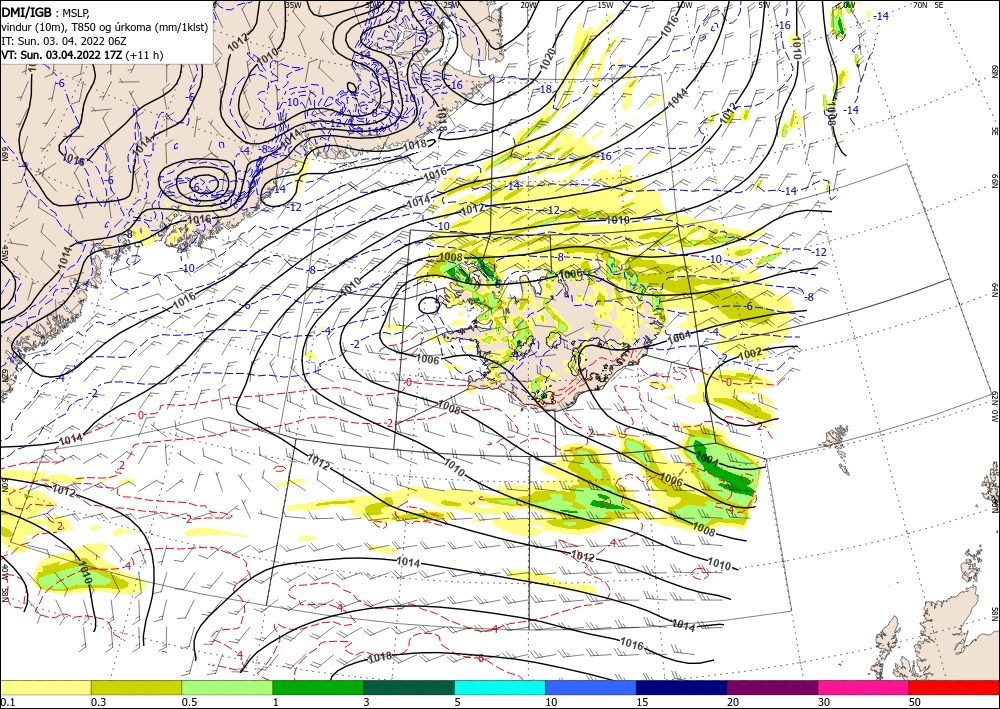Click the red 50+ legend swatch
Screen dimensions: 1000x709
(954, 687)
